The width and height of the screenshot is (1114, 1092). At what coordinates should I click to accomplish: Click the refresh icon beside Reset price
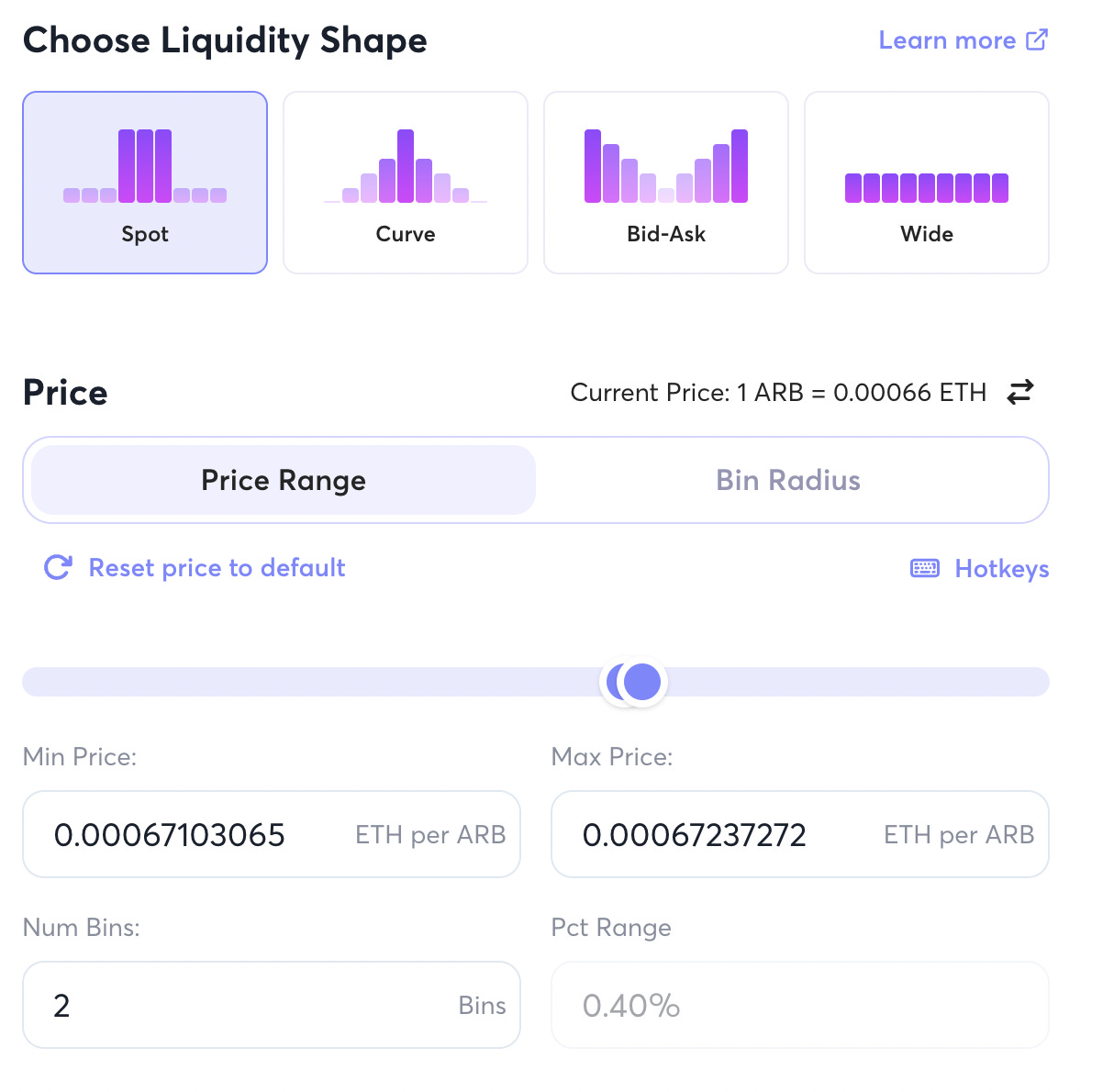56,567
